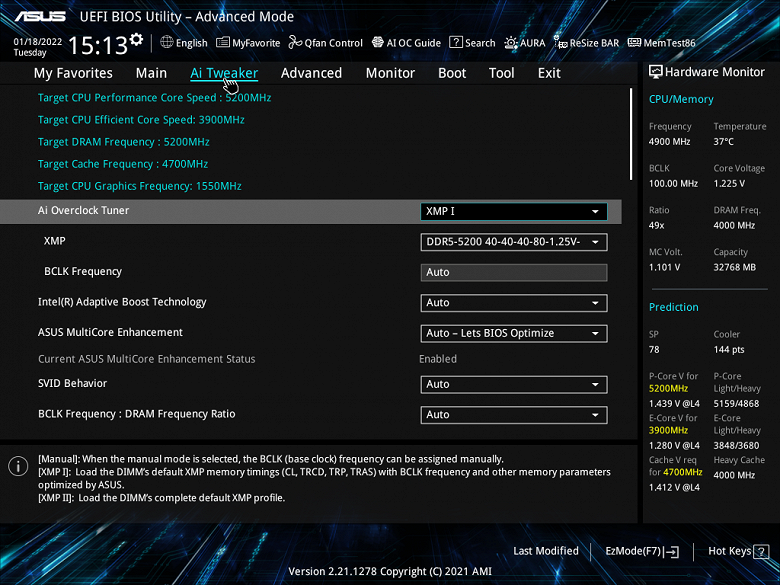Click the English language label
Image resolution: width=780 pixels, height=585 pixels.
click(192, 43)
